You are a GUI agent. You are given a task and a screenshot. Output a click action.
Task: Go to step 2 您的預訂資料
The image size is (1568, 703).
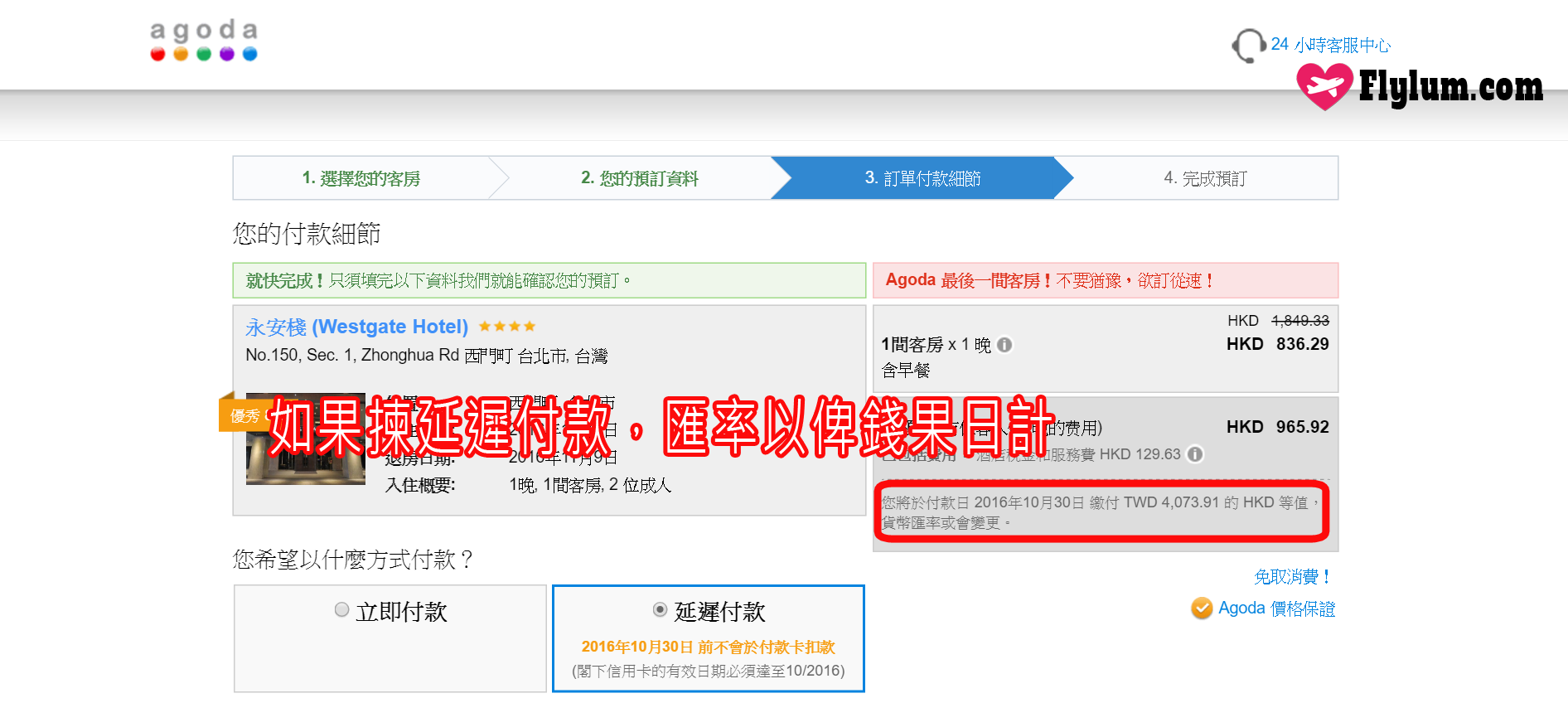point(639,178)
